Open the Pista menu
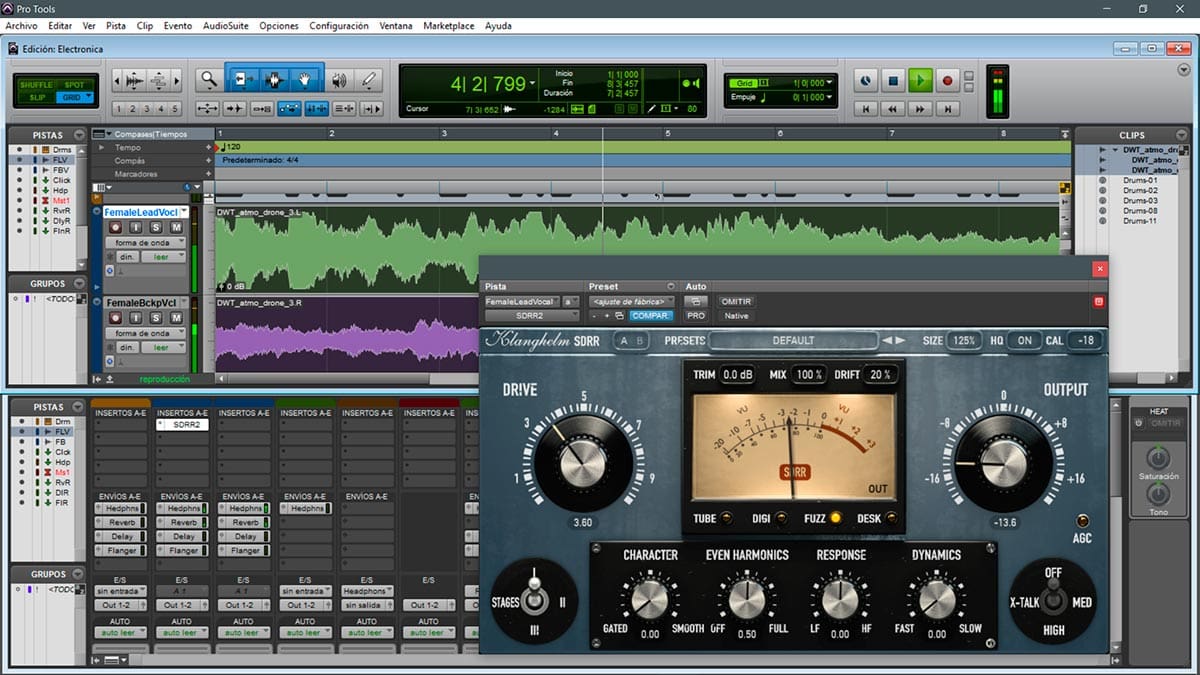The image size is (1200, 675). [x=116, y=25]
